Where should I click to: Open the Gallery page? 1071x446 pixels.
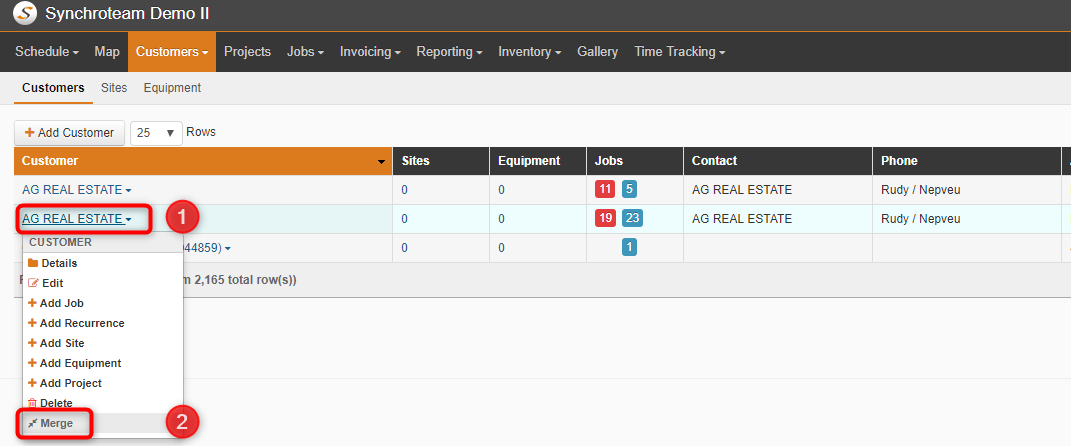[598, 51]
